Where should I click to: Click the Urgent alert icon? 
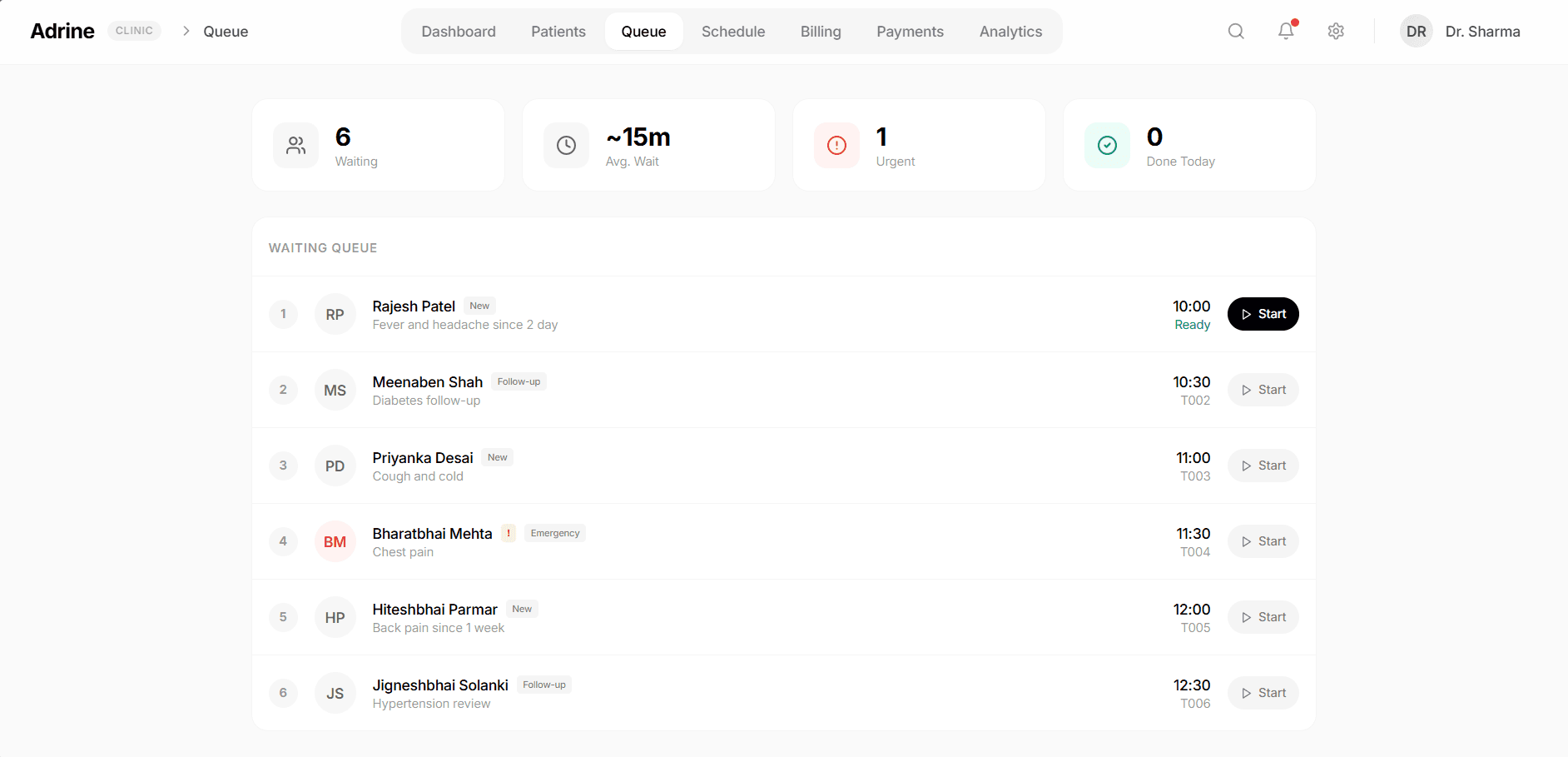(836, 146)
